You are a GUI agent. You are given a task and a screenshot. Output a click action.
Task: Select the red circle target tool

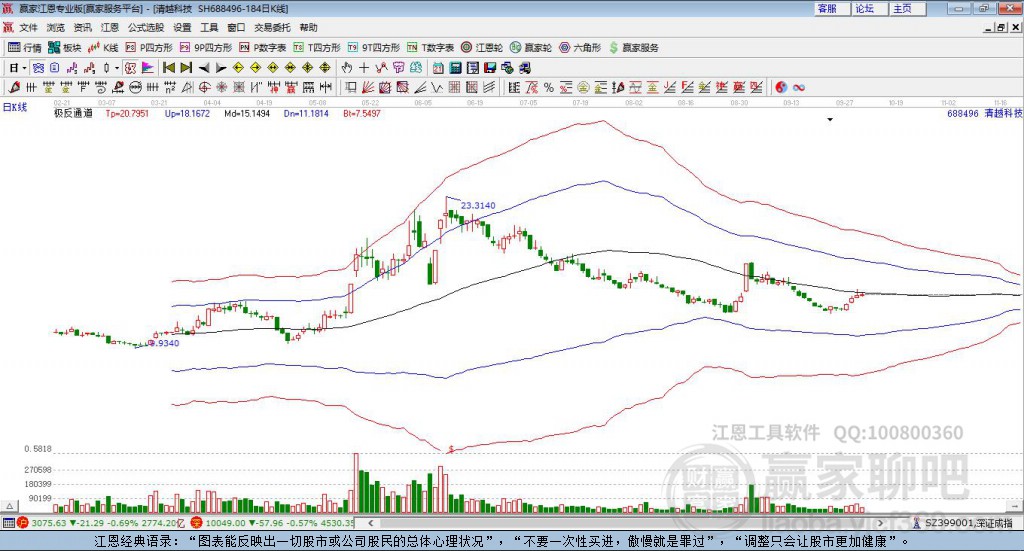click(204, 87)
